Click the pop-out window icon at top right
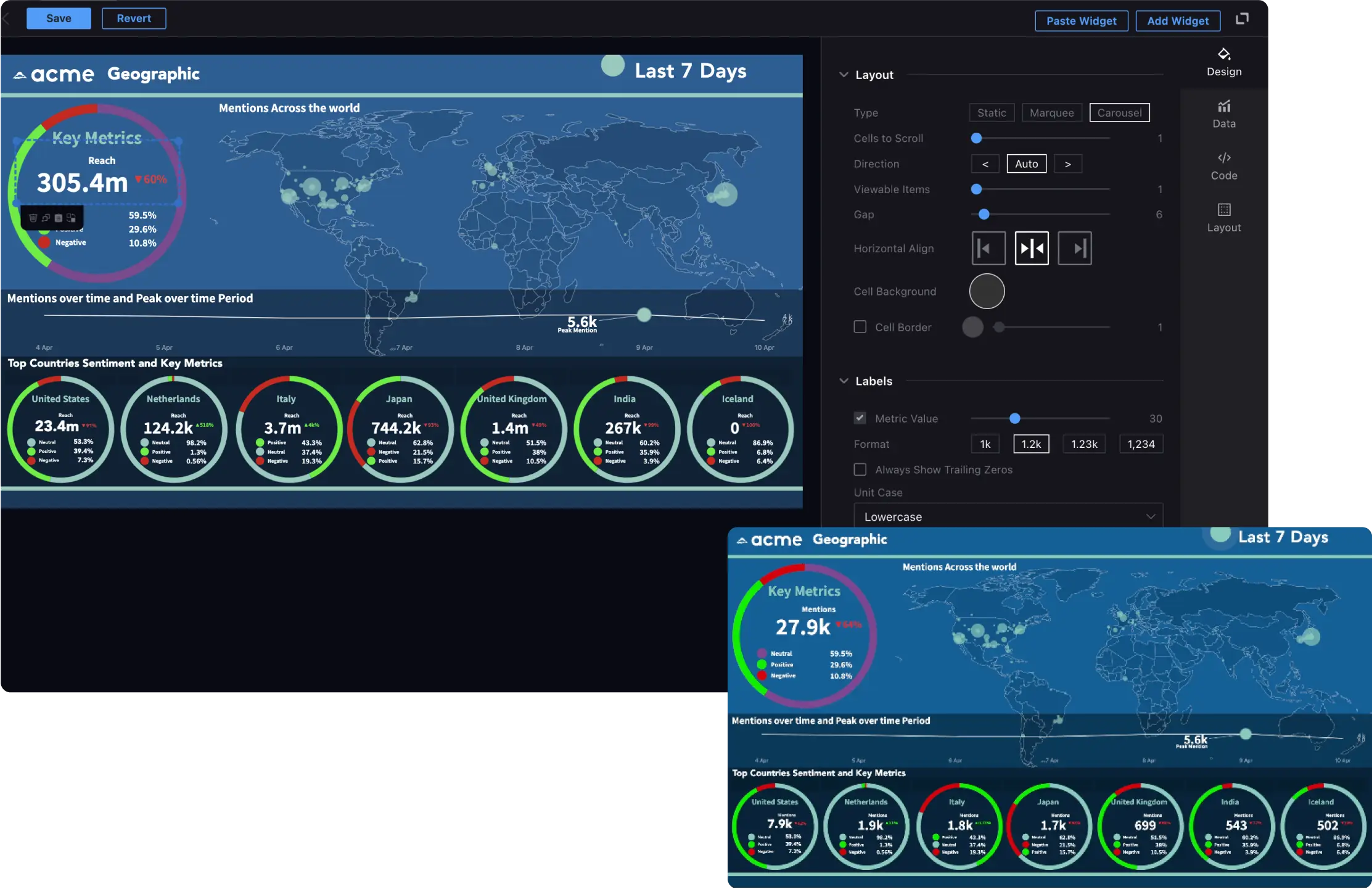1372x889 pixels. [1242, 19]
